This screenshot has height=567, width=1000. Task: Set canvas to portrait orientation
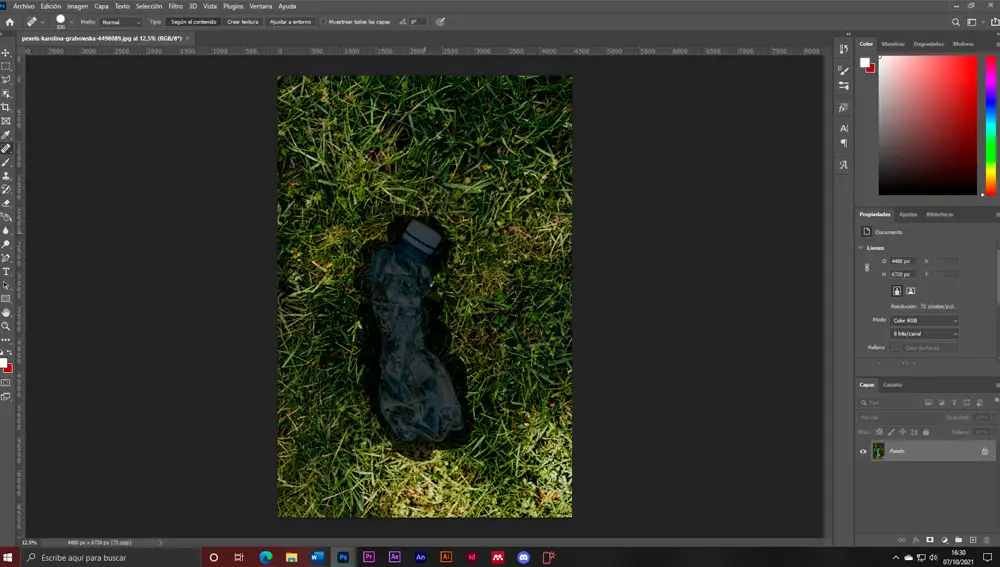click(x=897, y=291)
